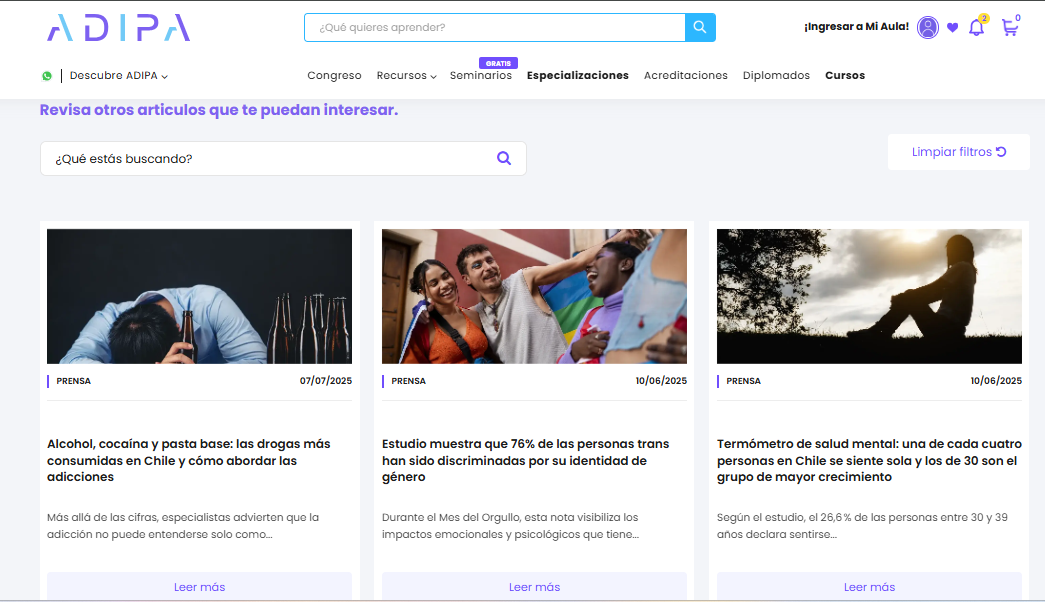Expand Seminarios marked GRATIS
This screenshot has width=1045, height=602.
481,74
